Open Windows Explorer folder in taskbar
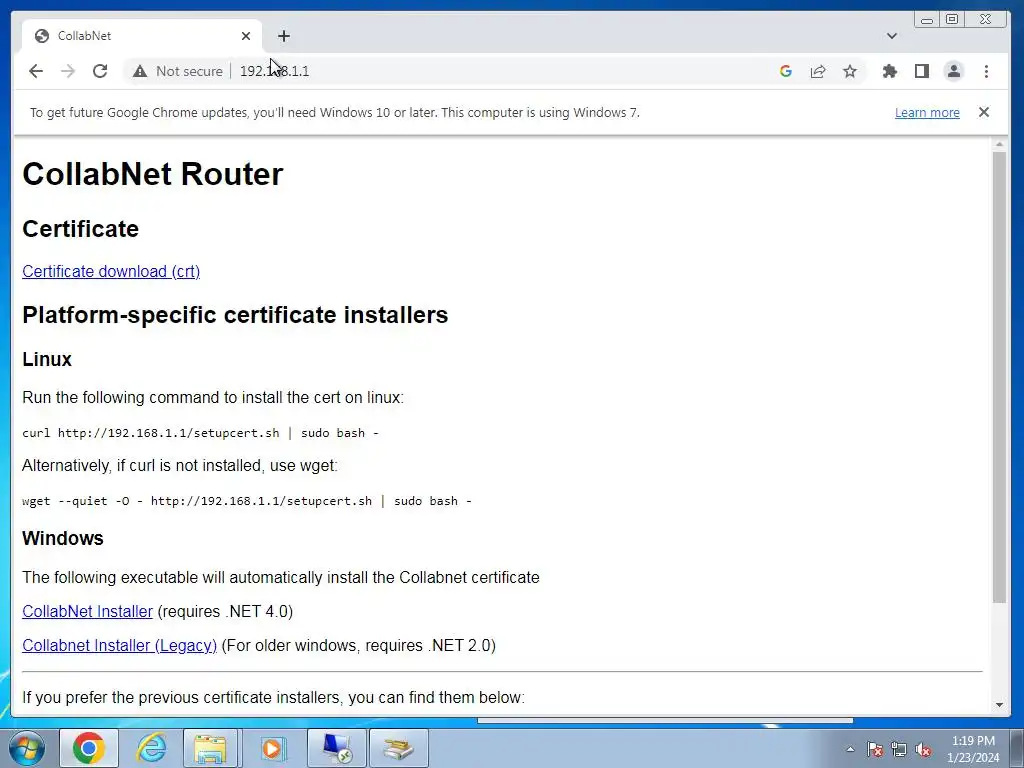Screen dimensions: 1024x768 (210, 748)
